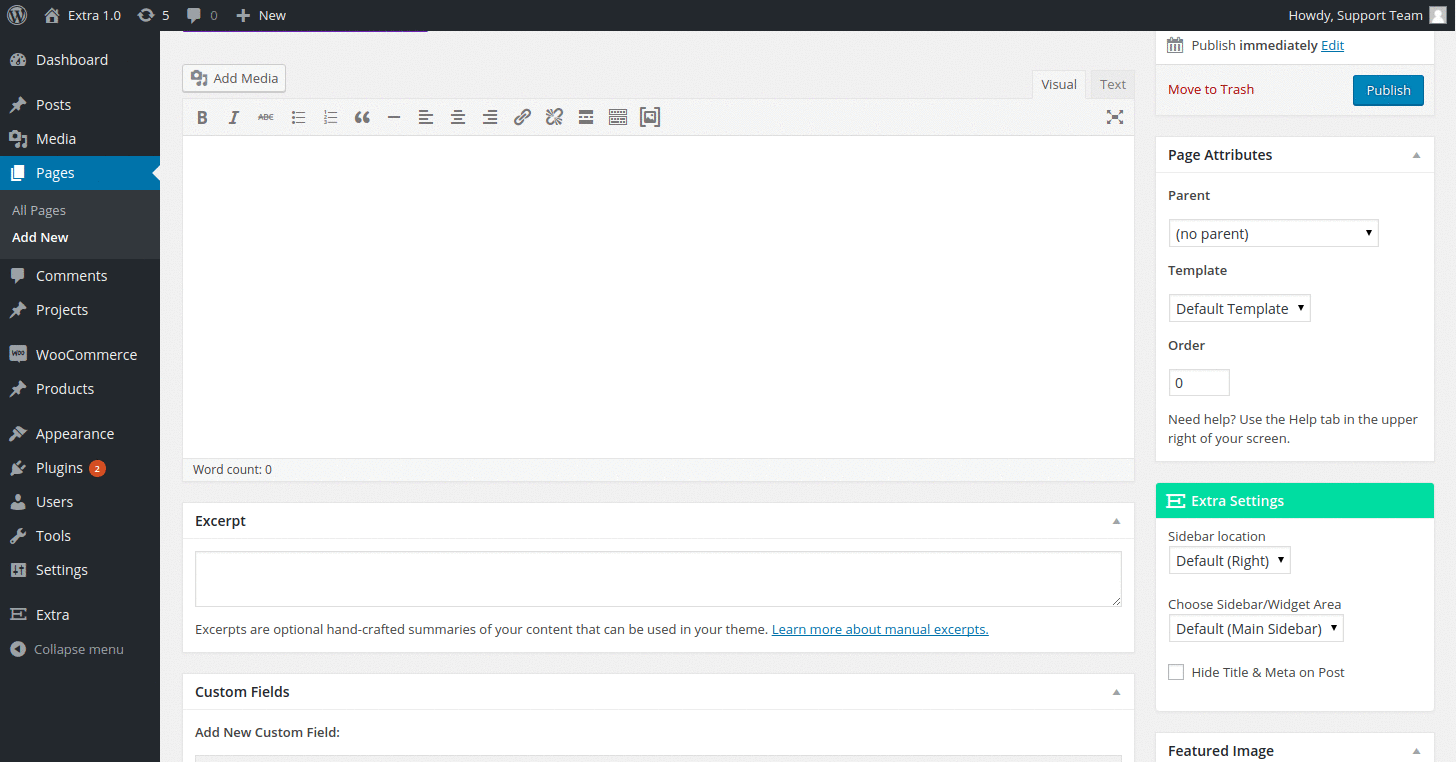Apply blockquote formatting

click(362, 117)
